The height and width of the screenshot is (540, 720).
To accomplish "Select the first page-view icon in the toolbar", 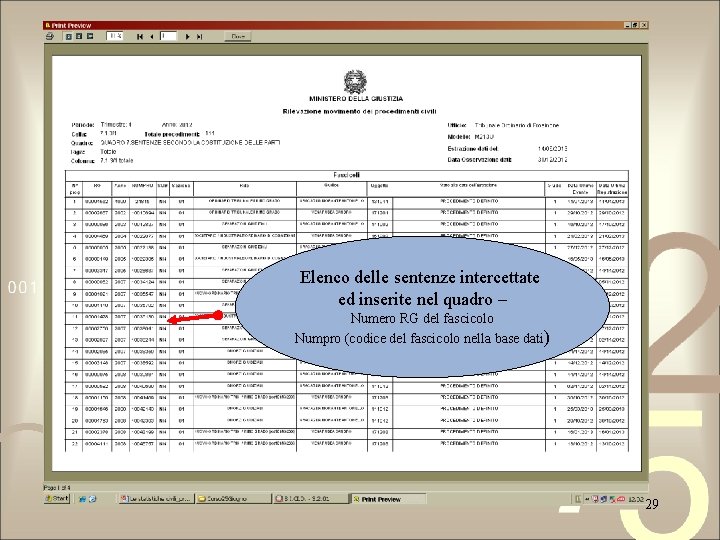I will (x=68, y=36).
